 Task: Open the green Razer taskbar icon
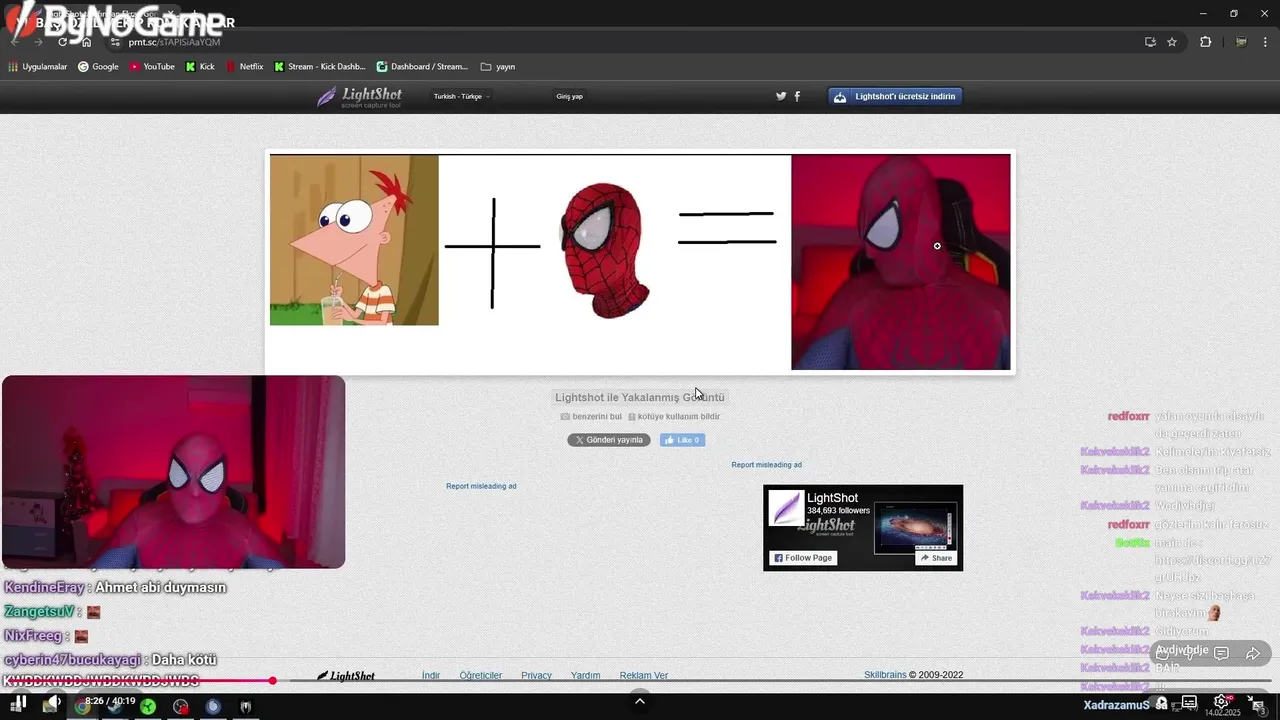click(x=148, y=707)
